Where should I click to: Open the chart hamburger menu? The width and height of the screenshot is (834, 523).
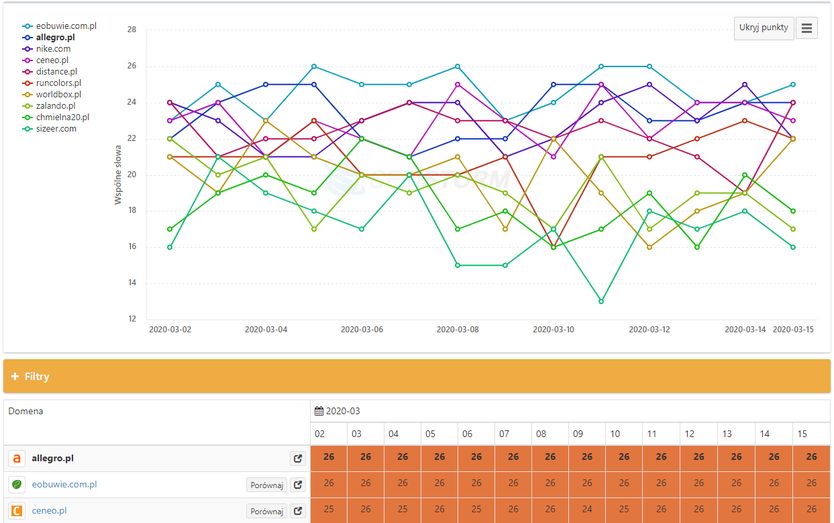coord(806,28)
